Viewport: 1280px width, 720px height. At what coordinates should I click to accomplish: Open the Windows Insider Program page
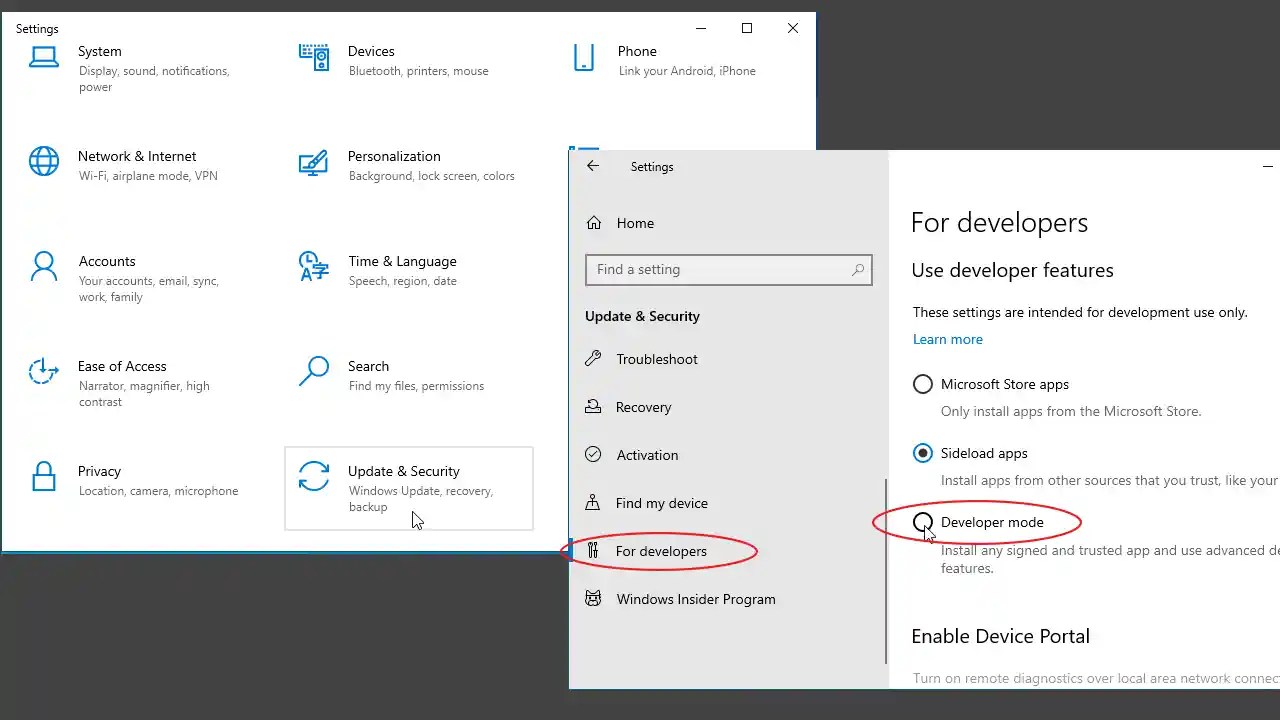tap(695, 598)
